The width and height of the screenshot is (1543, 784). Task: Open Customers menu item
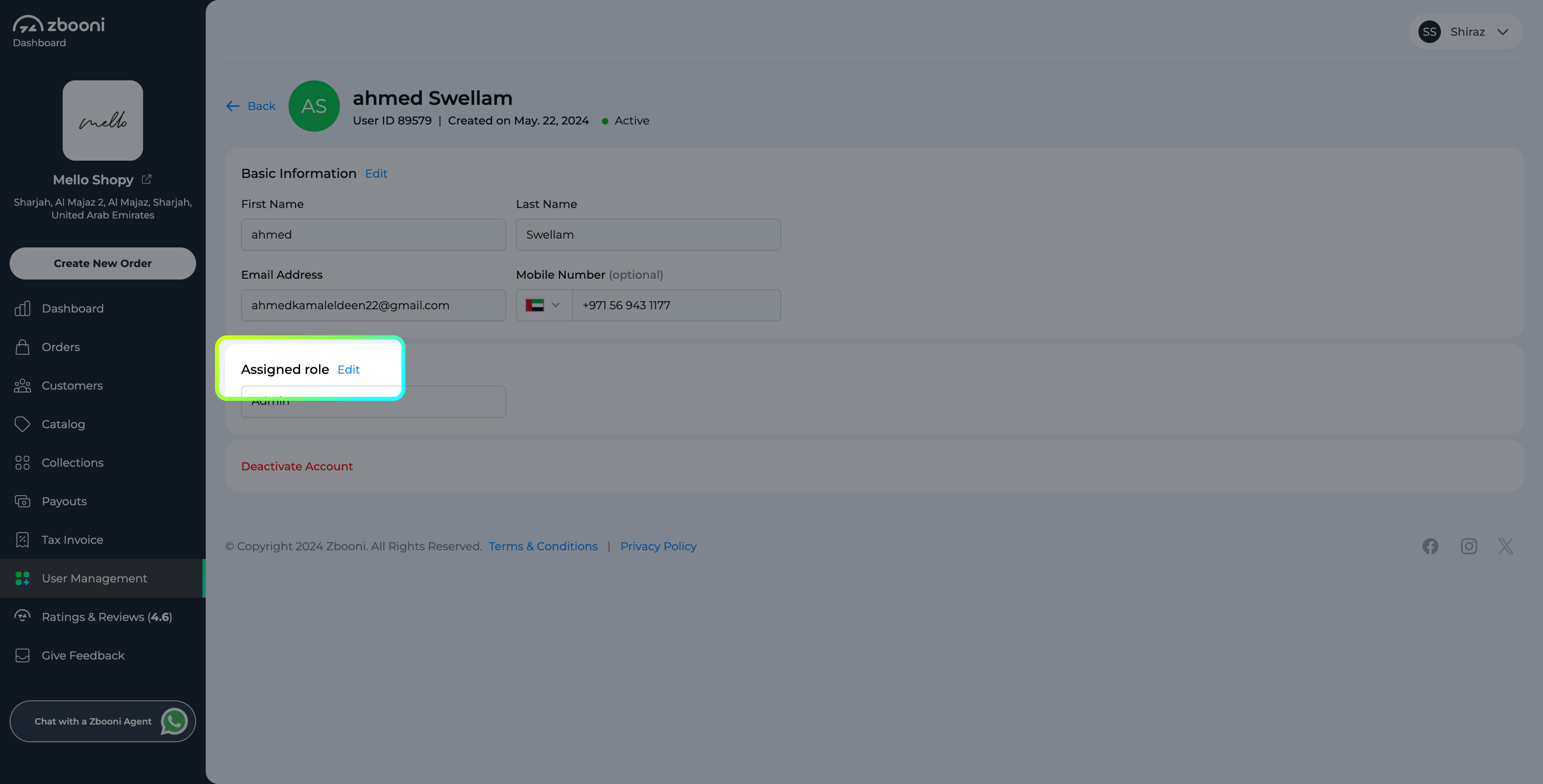pyautogui.click(x=102, y=386)
